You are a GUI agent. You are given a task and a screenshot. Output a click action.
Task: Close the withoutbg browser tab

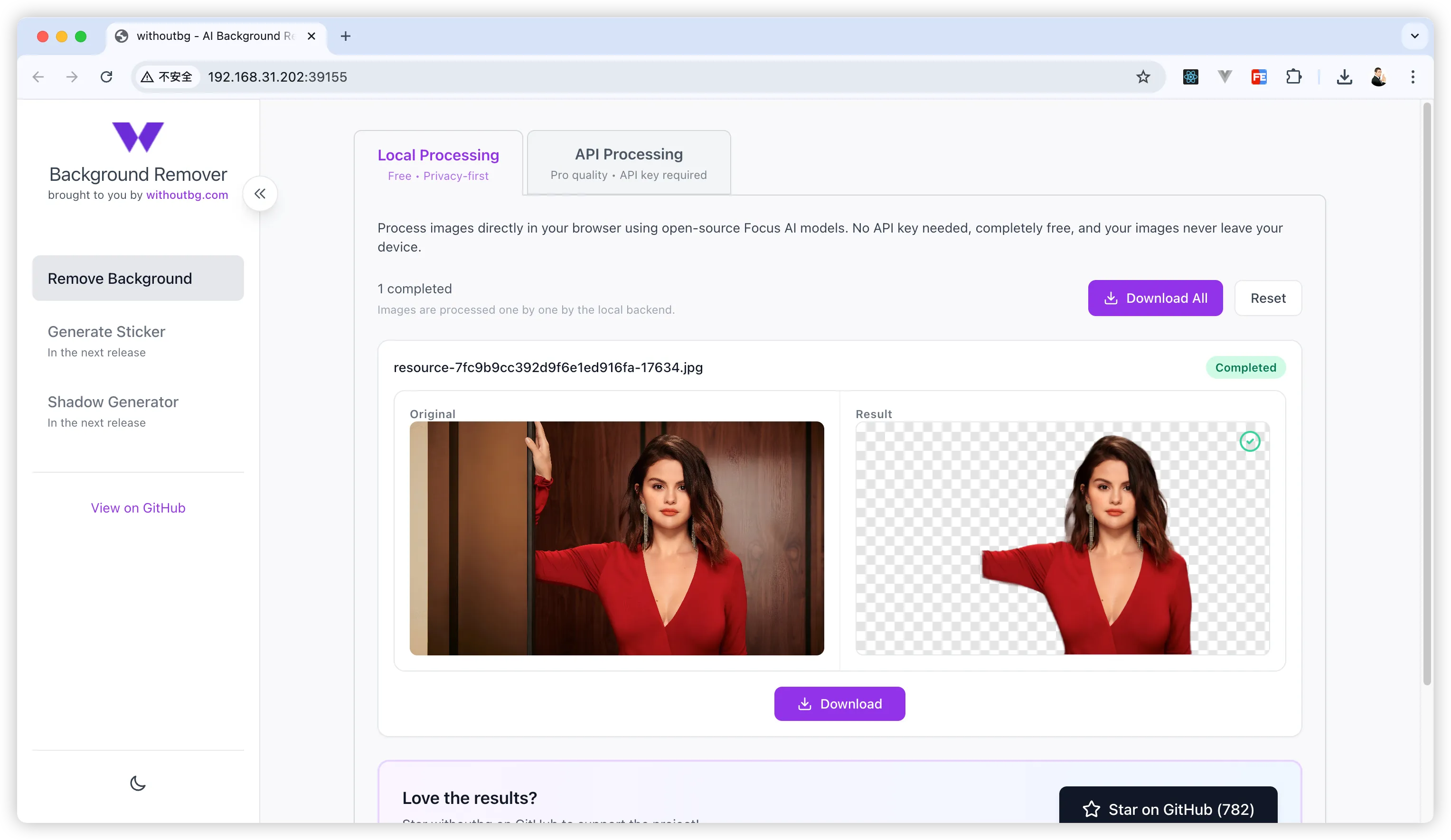(x=311, y=36)
